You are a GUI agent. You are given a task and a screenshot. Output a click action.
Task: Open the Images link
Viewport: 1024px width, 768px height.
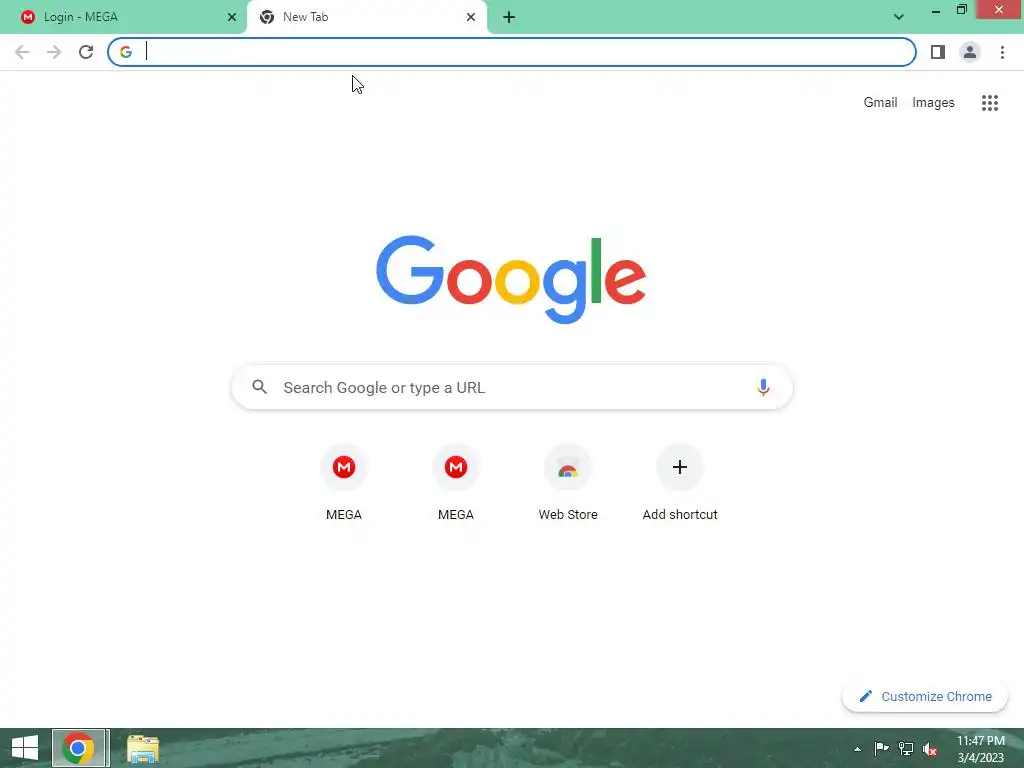tap(933, 103)
